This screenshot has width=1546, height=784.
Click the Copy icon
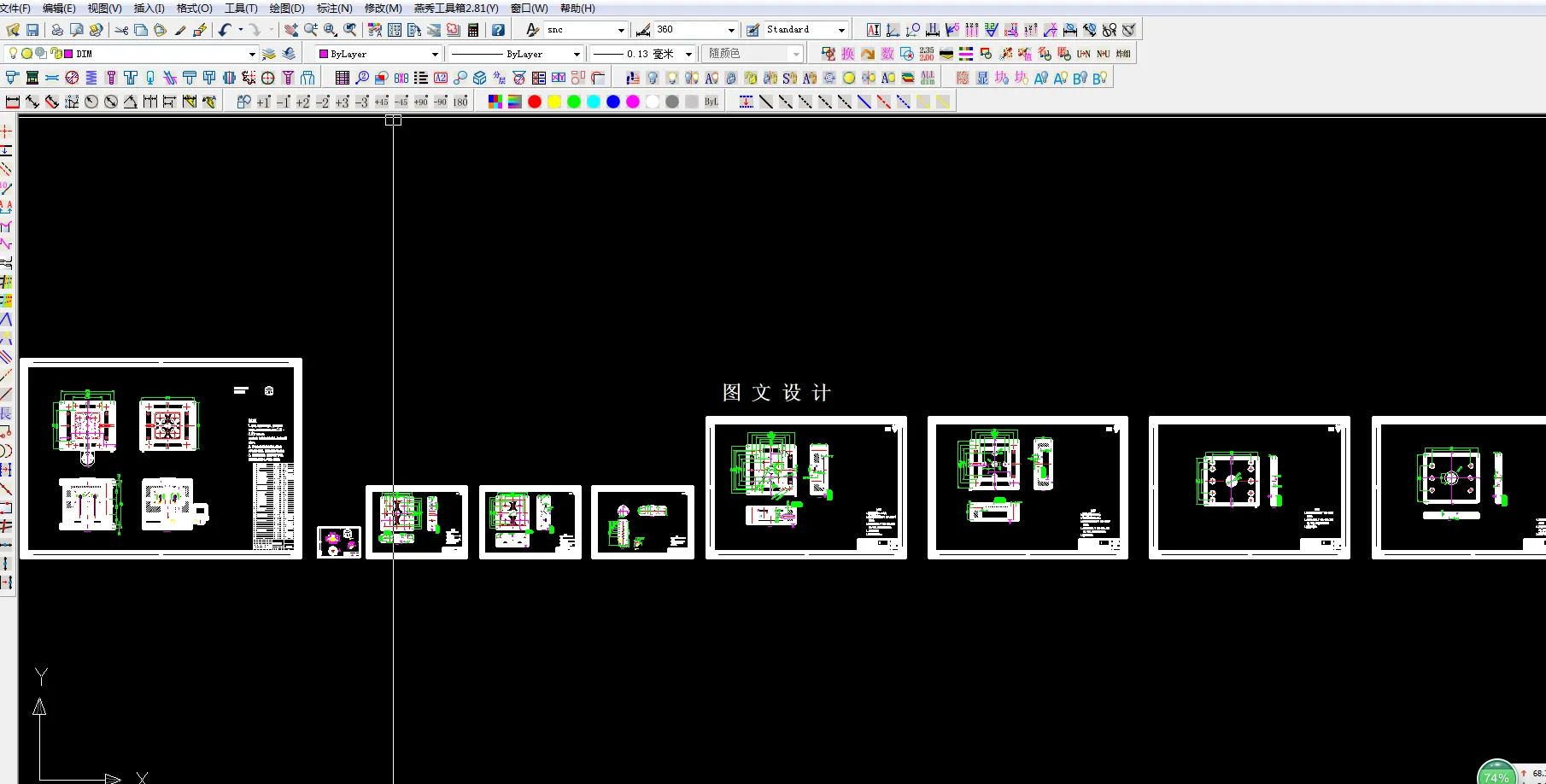point(141,30)
